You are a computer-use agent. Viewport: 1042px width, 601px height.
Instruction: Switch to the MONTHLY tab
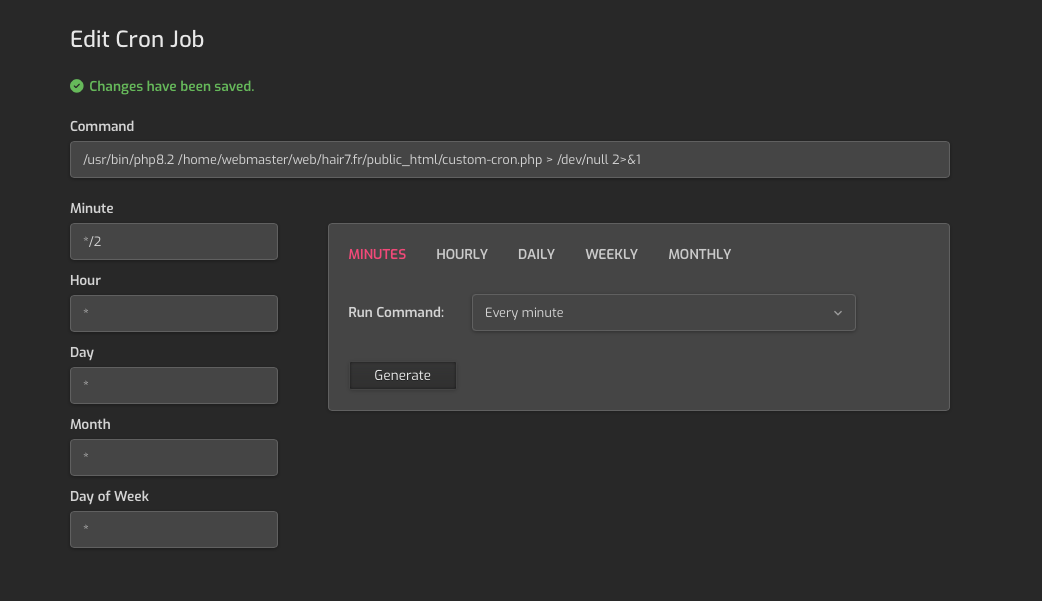click(x=700, y=254)
